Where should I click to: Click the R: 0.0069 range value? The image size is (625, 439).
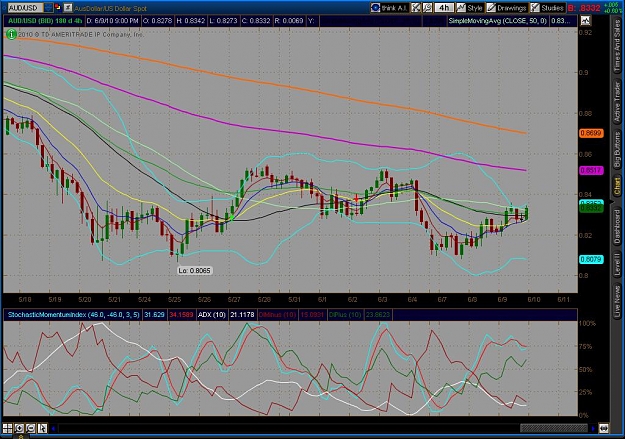tap(289, 21)
